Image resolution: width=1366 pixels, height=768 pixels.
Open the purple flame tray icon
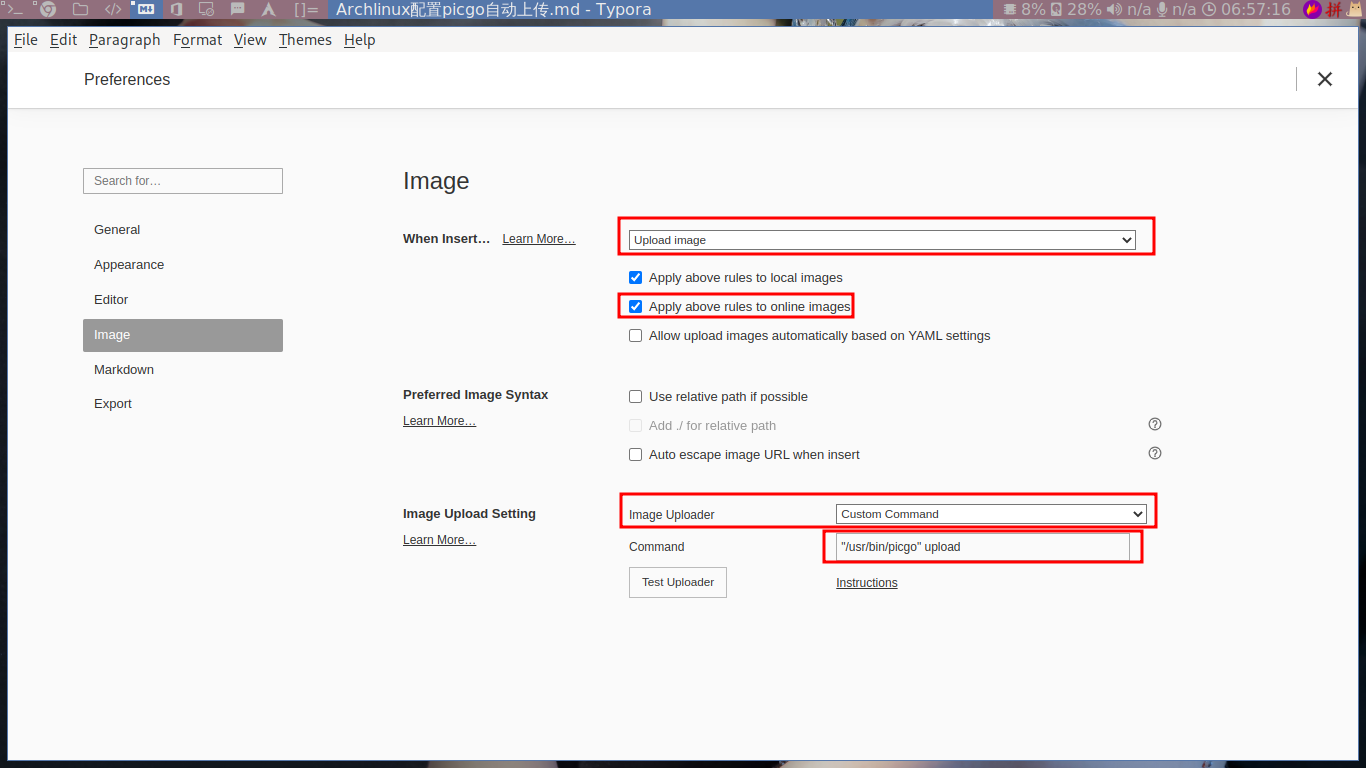pyautogui.click(x=1313, y=9)
